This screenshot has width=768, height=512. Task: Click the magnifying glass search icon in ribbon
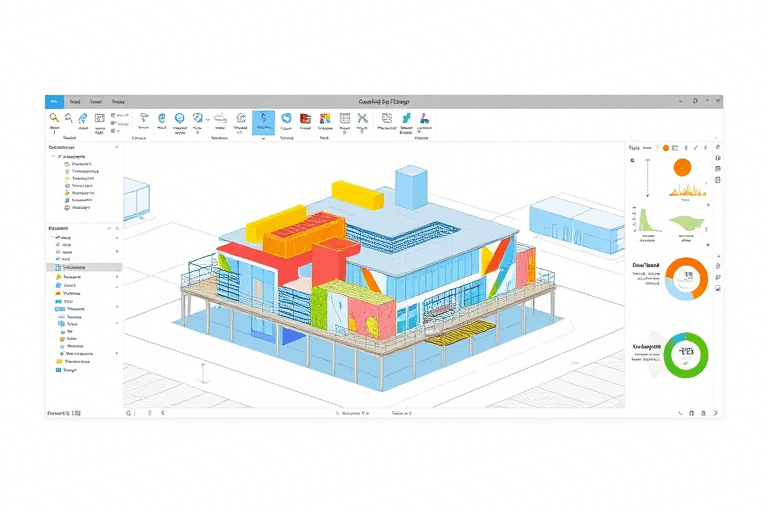(x=54, y=118)
